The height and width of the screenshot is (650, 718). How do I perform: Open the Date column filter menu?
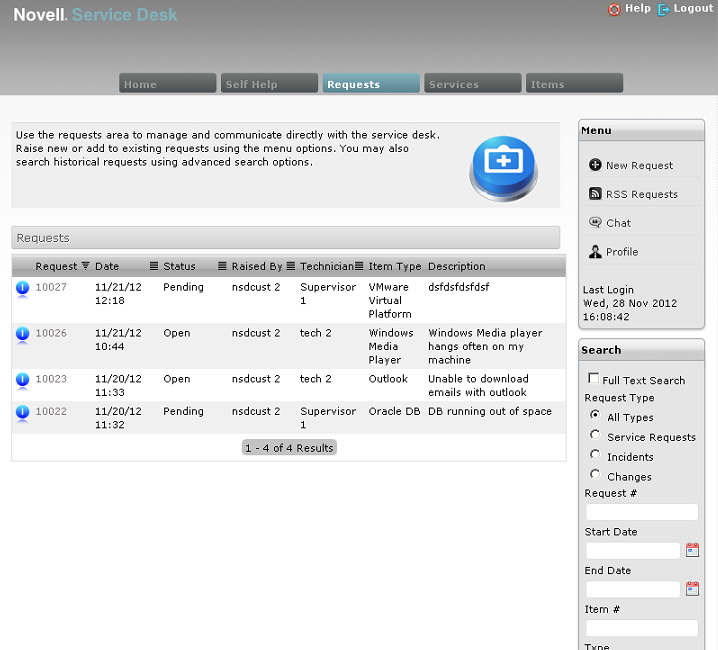(x=154, y=266)
